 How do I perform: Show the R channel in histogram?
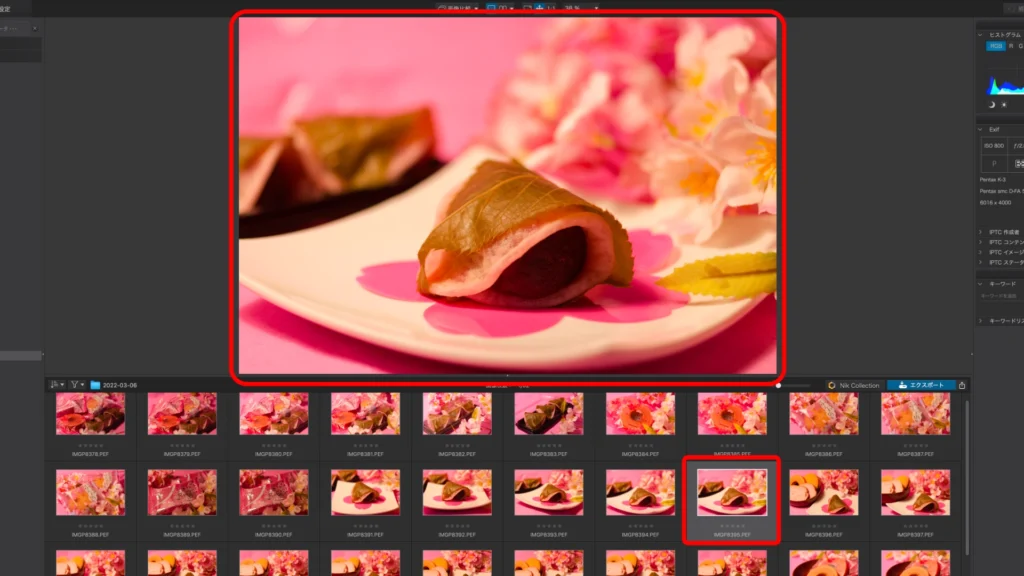coord(1010,46)
